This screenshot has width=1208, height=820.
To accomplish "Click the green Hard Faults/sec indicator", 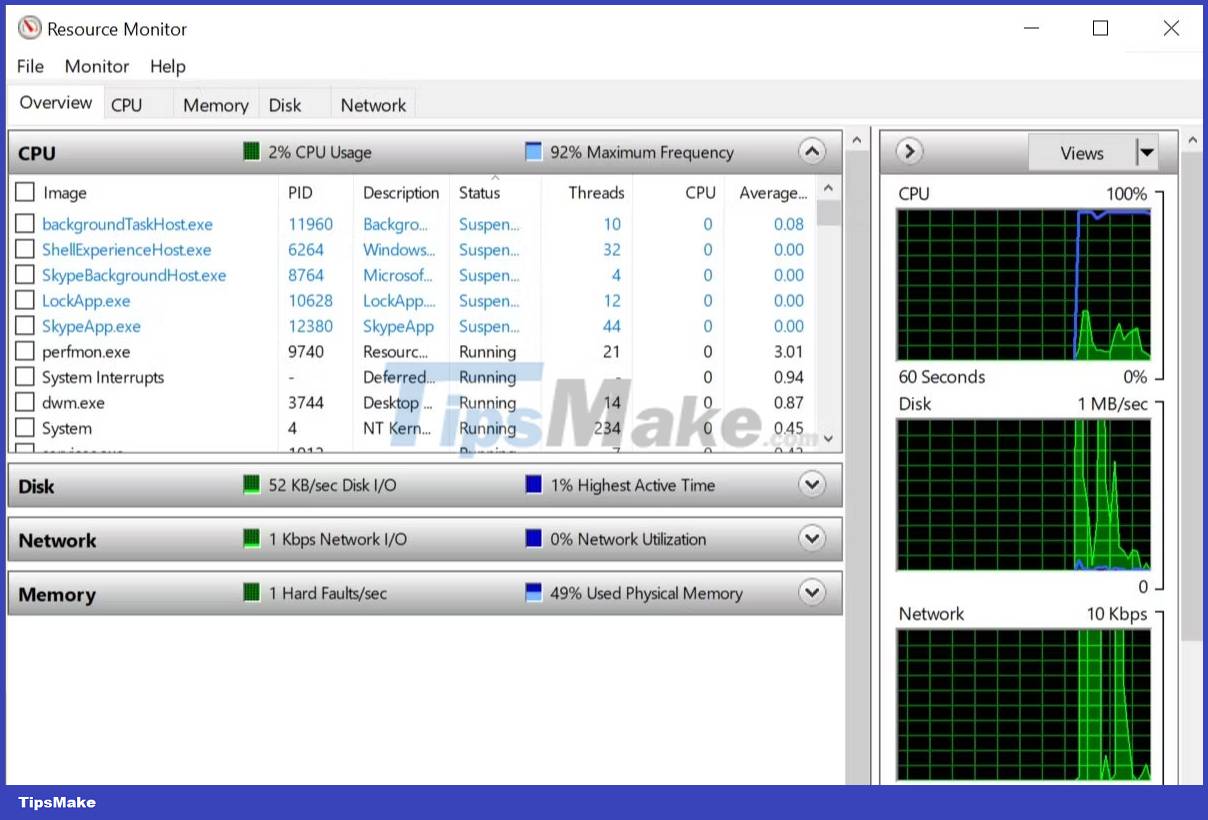I will coord(250,593).
